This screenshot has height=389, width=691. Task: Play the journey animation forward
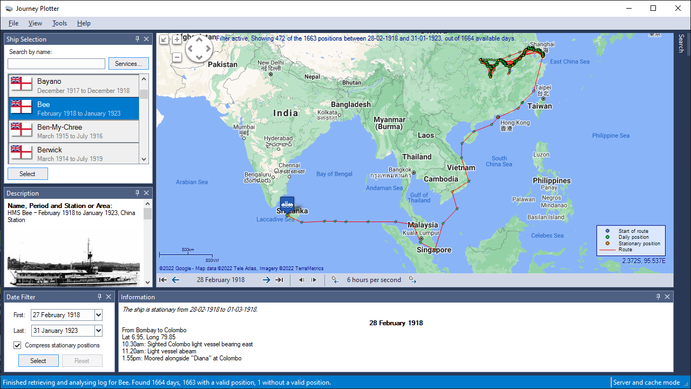tap(314, 280)
